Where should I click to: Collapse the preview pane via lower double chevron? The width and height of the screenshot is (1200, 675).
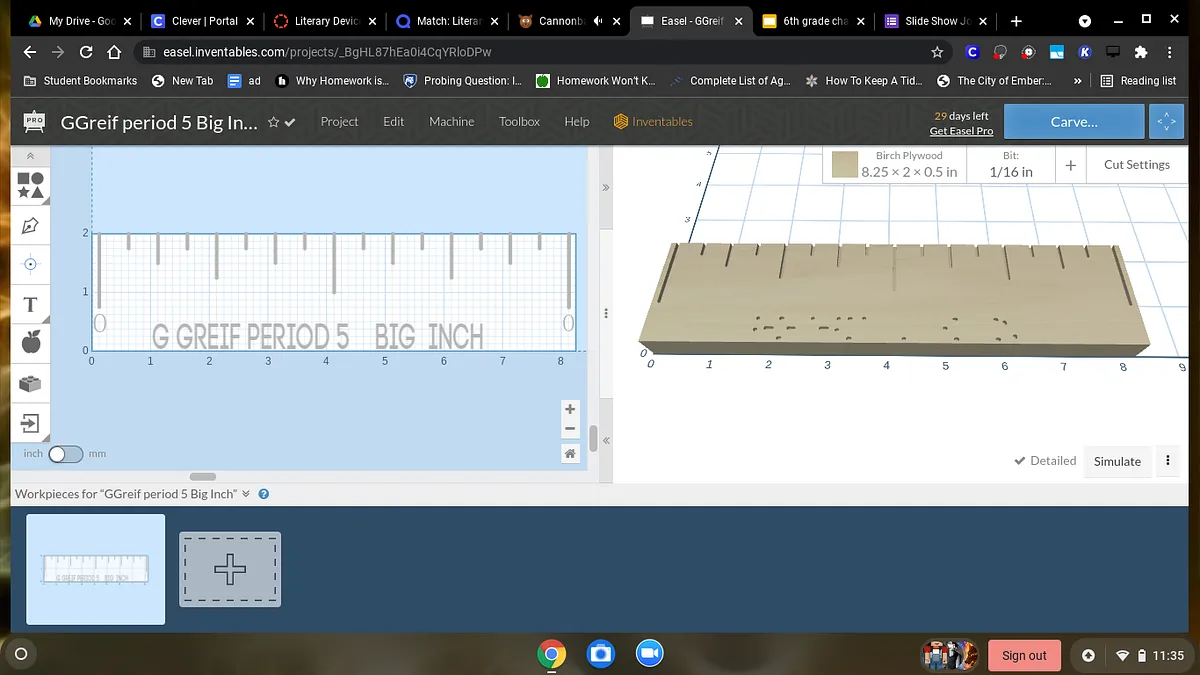click(x=605, y=440)
